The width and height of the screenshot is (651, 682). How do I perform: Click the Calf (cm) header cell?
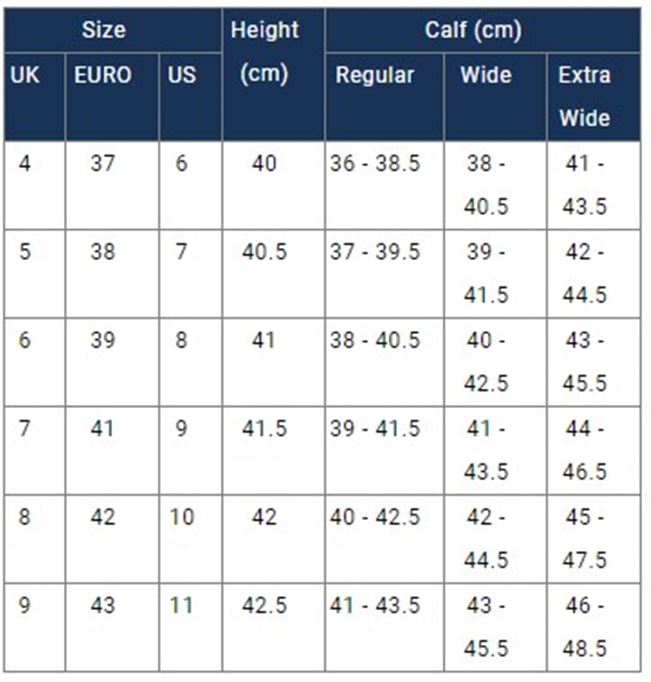473,30
